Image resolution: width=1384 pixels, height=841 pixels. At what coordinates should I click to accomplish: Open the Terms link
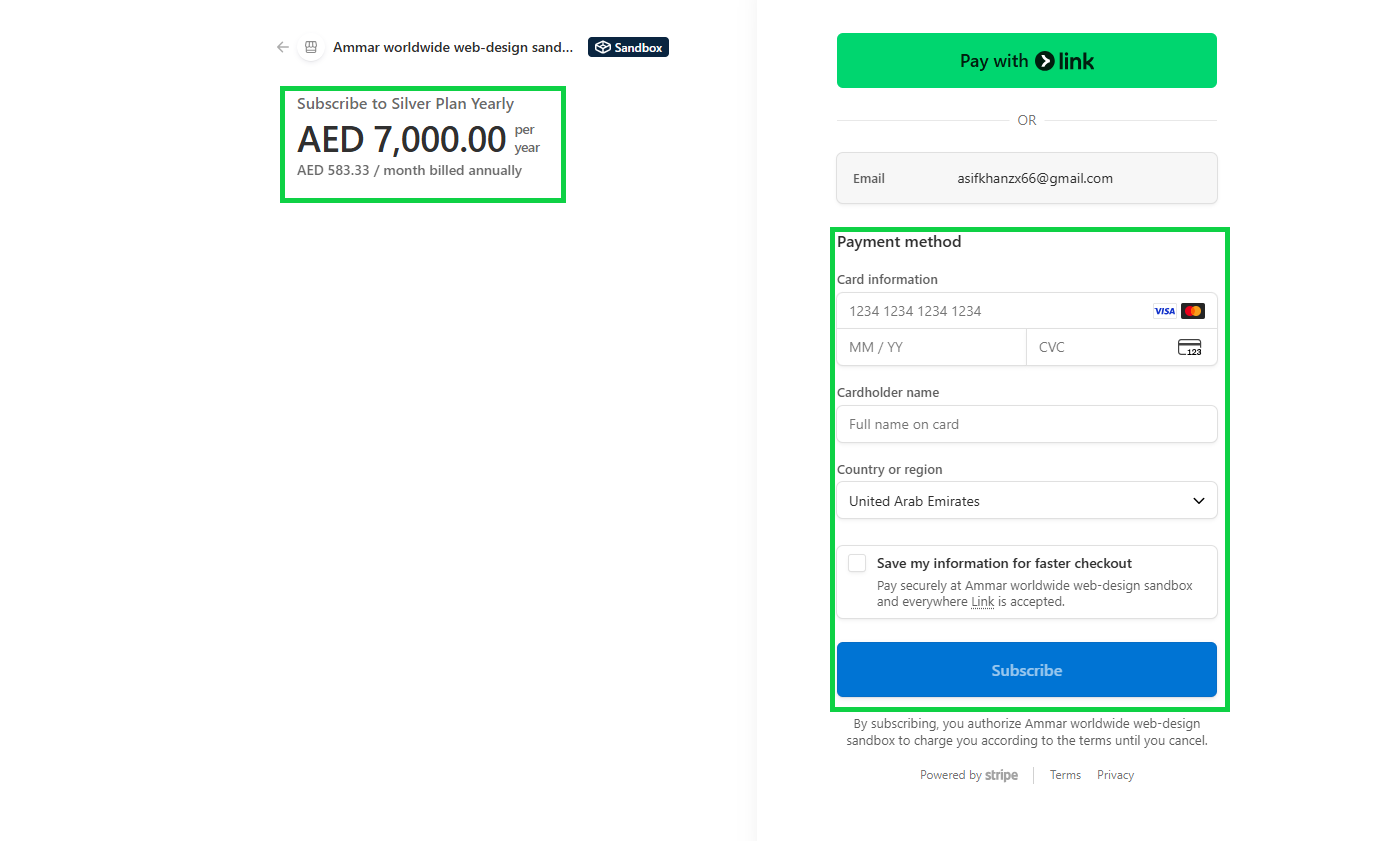pyautogui.click(x=1065, y=775)
